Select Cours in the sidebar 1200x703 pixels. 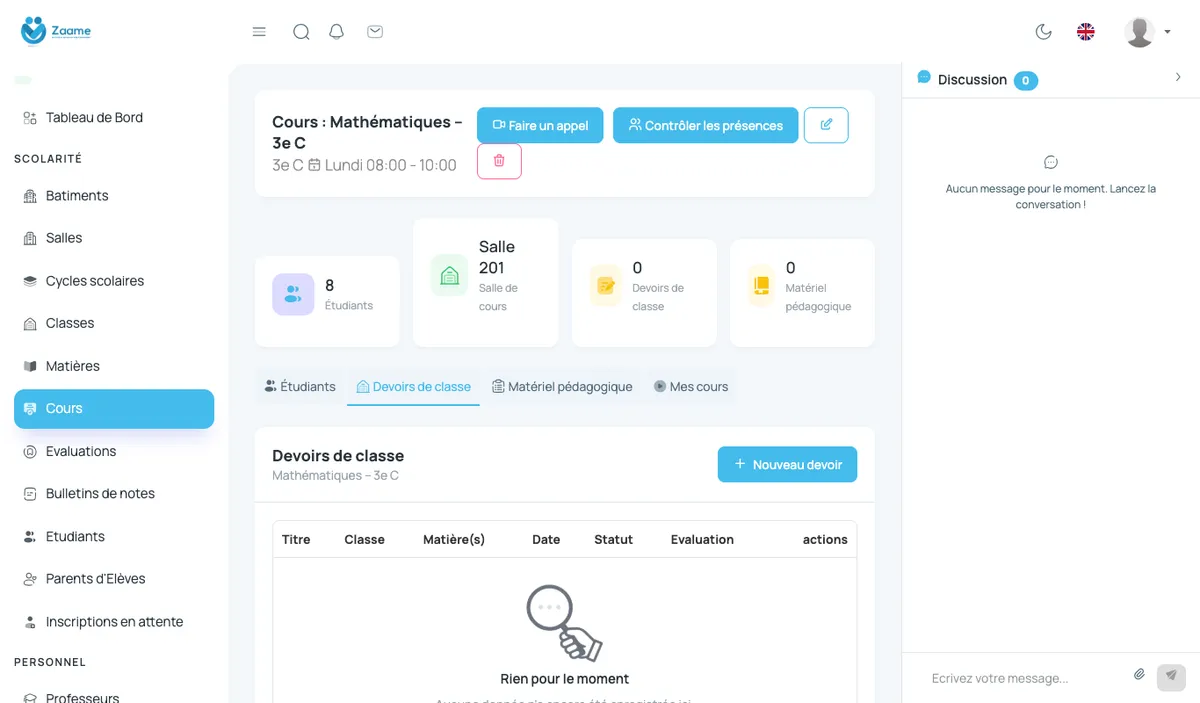tap(114, 408)
